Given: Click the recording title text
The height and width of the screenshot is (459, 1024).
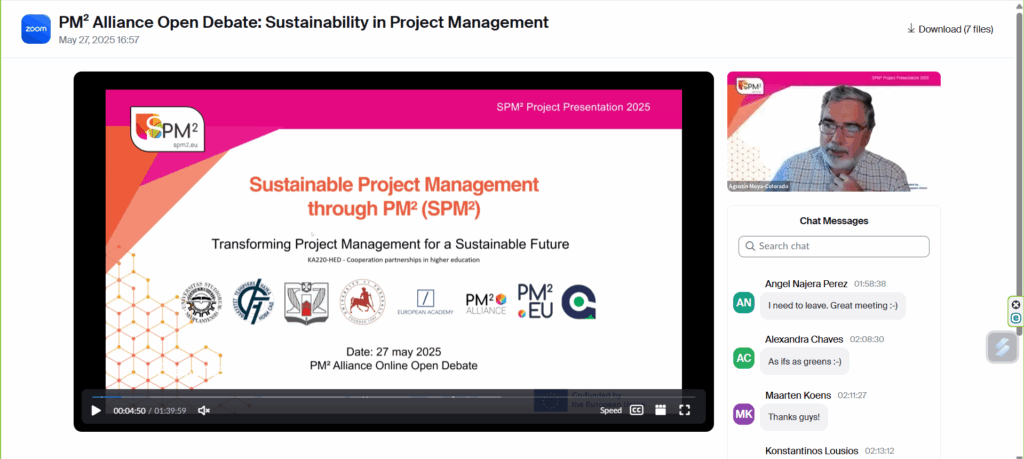Looking at the screenshot, I should (304, 22).
